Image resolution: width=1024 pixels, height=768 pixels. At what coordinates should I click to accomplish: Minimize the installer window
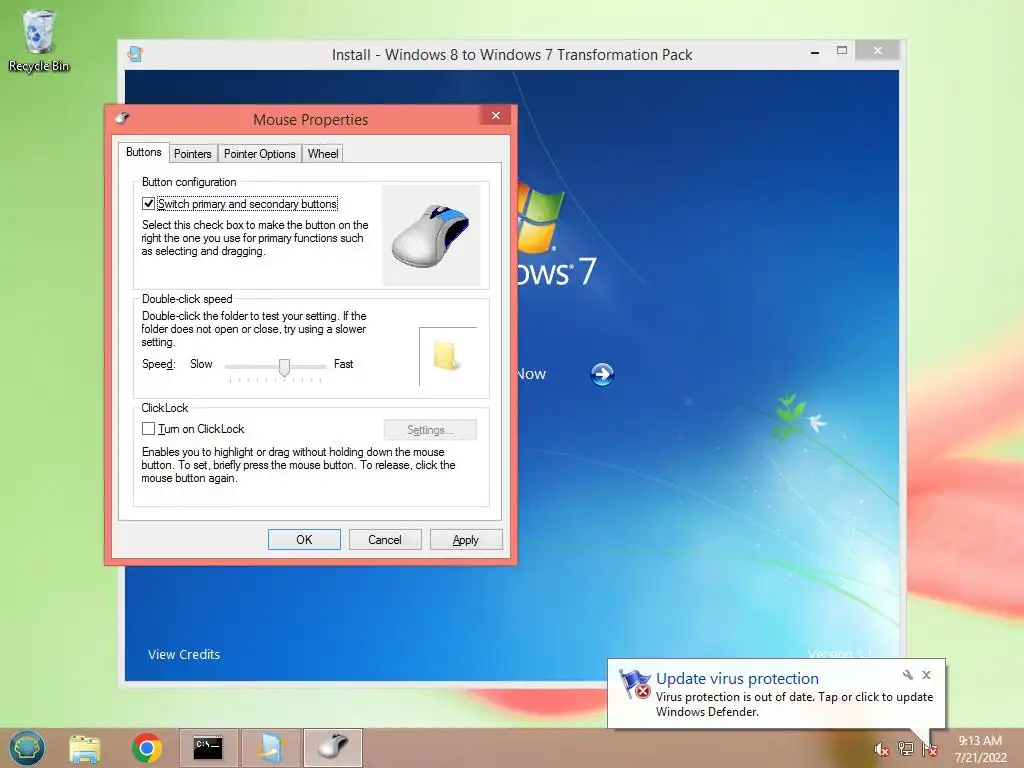click(x=815, y=52)
